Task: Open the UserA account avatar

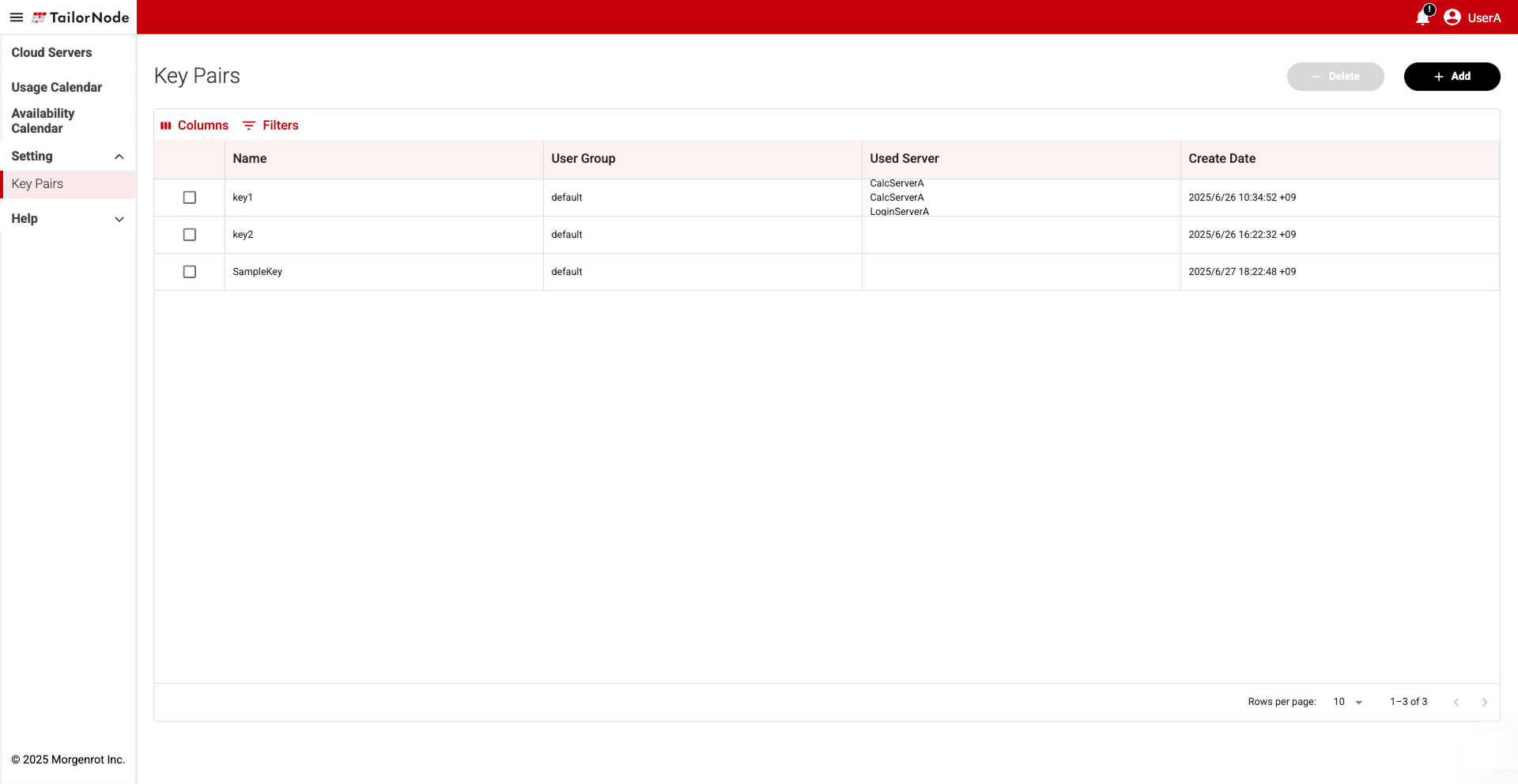Action: (1452, 17)
